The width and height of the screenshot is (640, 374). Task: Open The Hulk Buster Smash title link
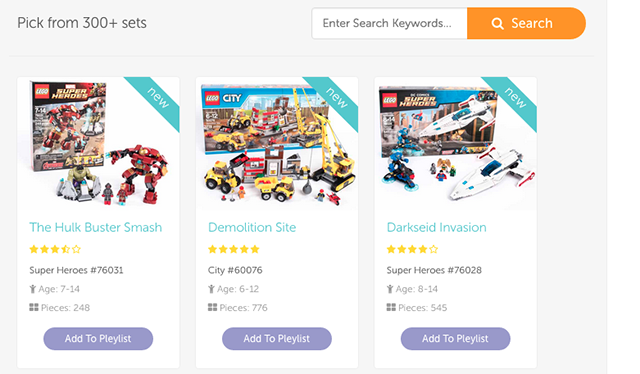pyautogui.click(x=96, y=227)
